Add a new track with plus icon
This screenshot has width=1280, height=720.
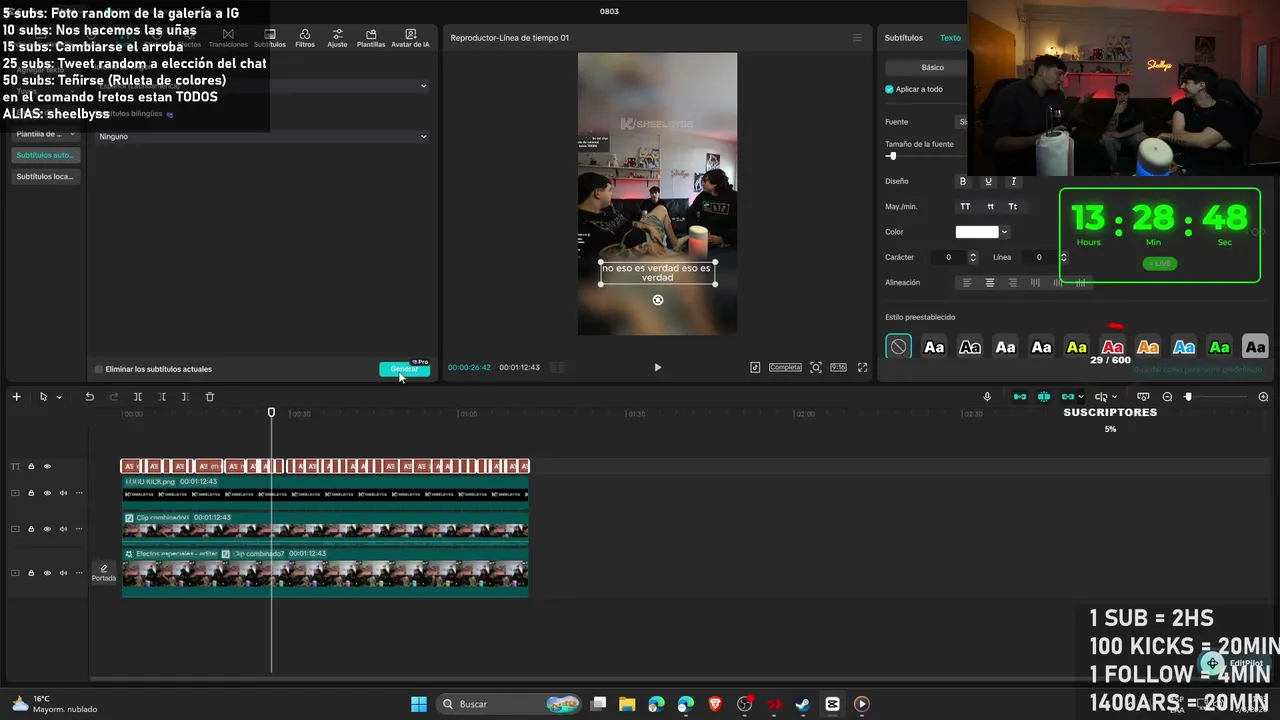pos(16,397)
